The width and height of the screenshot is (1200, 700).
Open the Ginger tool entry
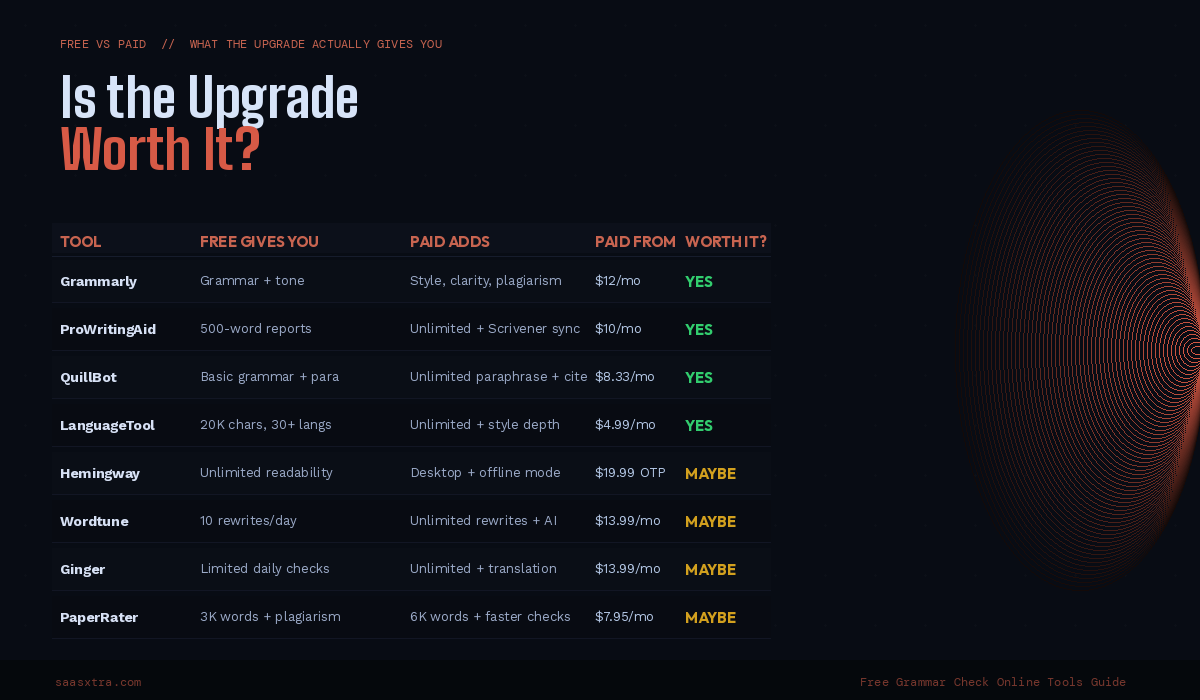pos(82,569)
